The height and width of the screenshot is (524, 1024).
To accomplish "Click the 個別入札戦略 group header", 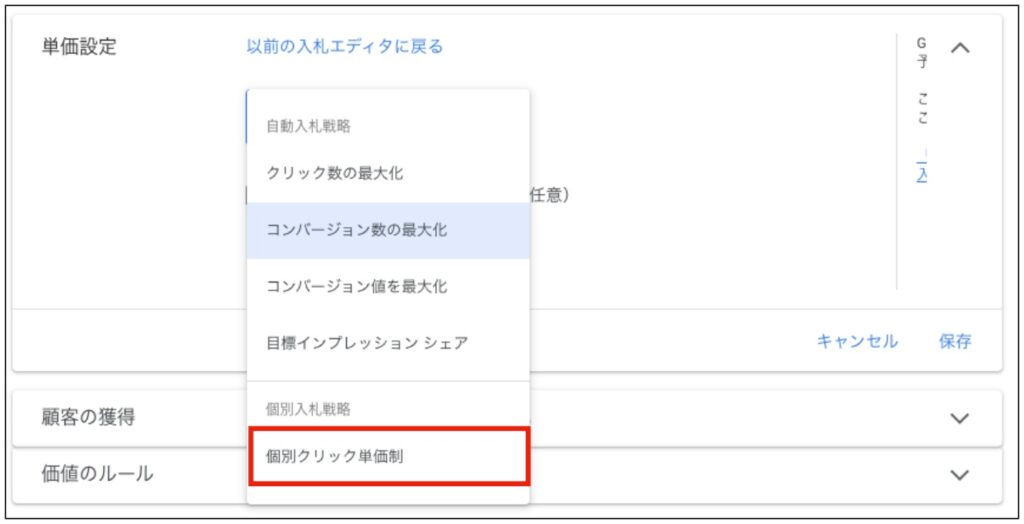I will [x=307, y=409].
